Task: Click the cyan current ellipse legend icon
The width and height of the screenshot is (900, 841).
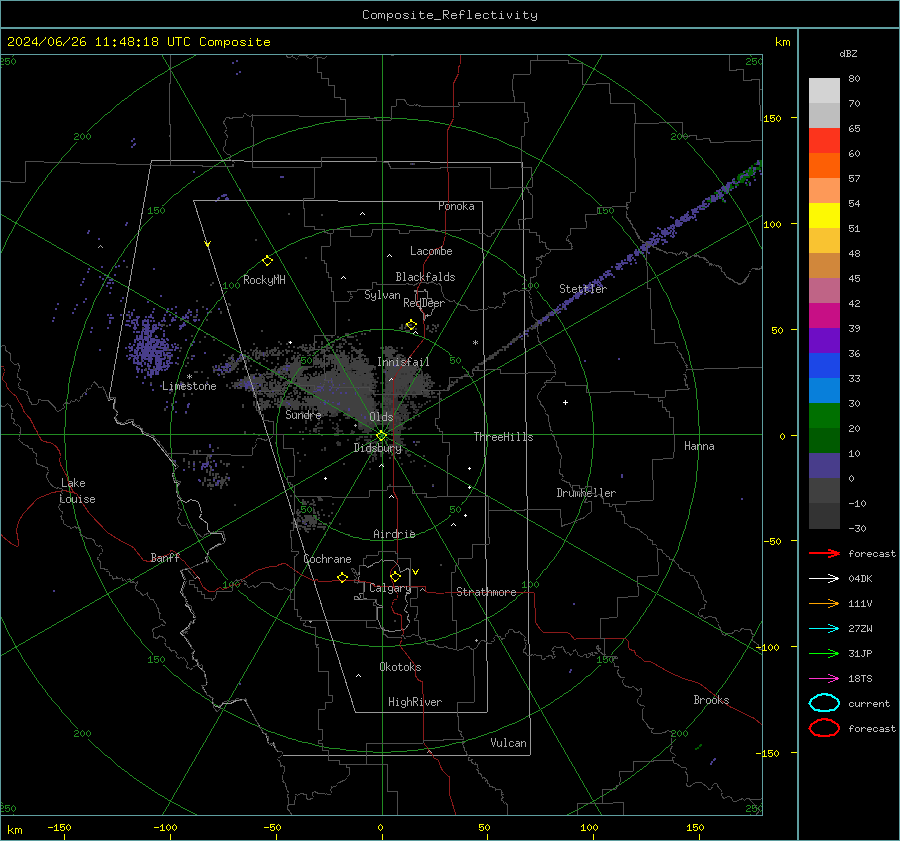Action: click(824, 703)
